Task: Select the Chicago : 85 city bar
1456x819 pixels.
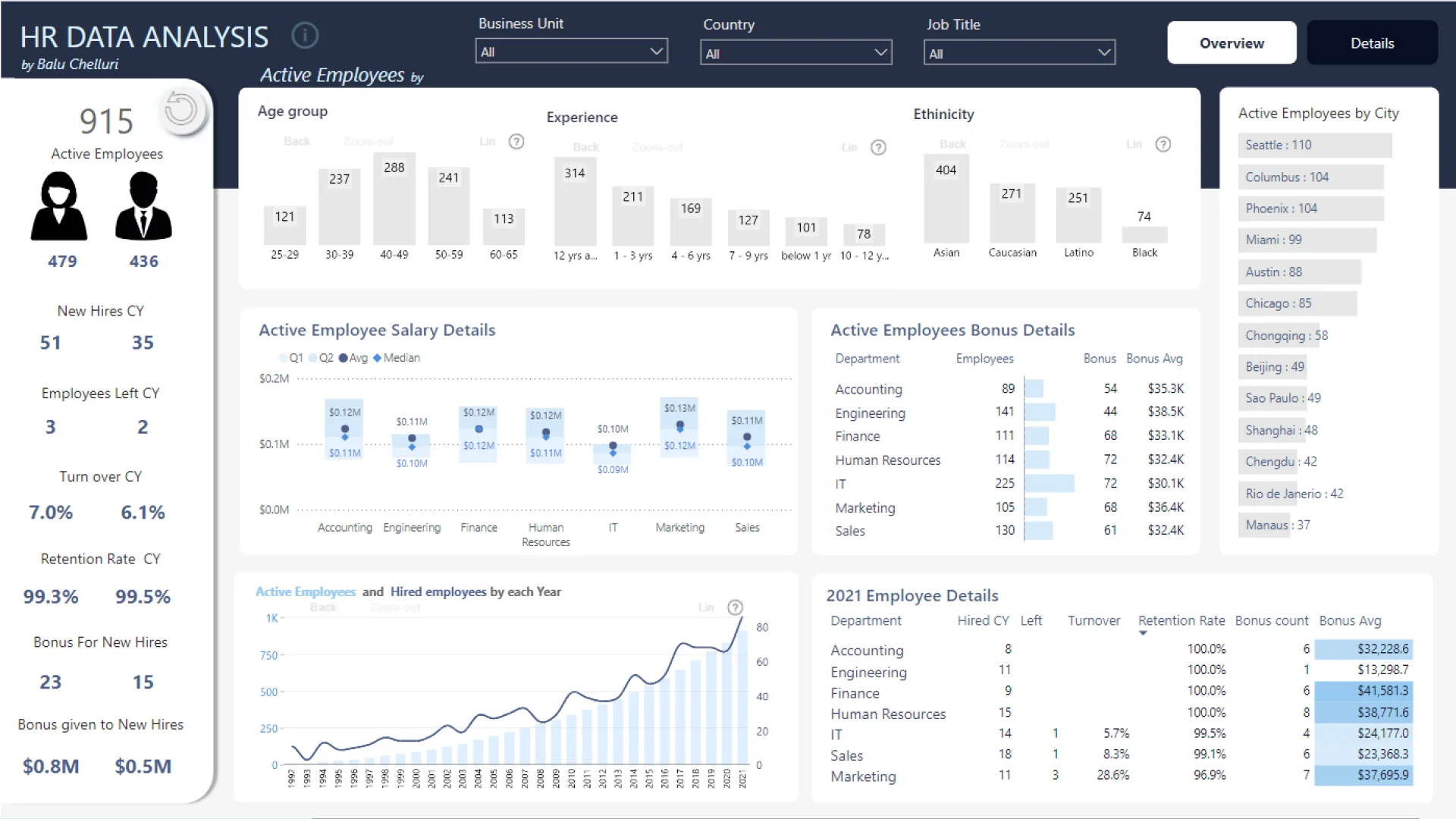Action: [x=1298, y=303]
